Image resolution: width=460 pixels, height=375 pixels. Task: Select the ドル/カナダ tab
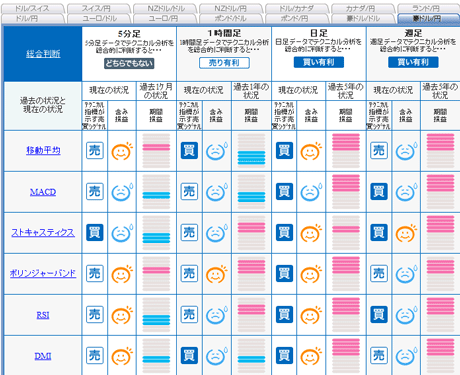(297, 8)
